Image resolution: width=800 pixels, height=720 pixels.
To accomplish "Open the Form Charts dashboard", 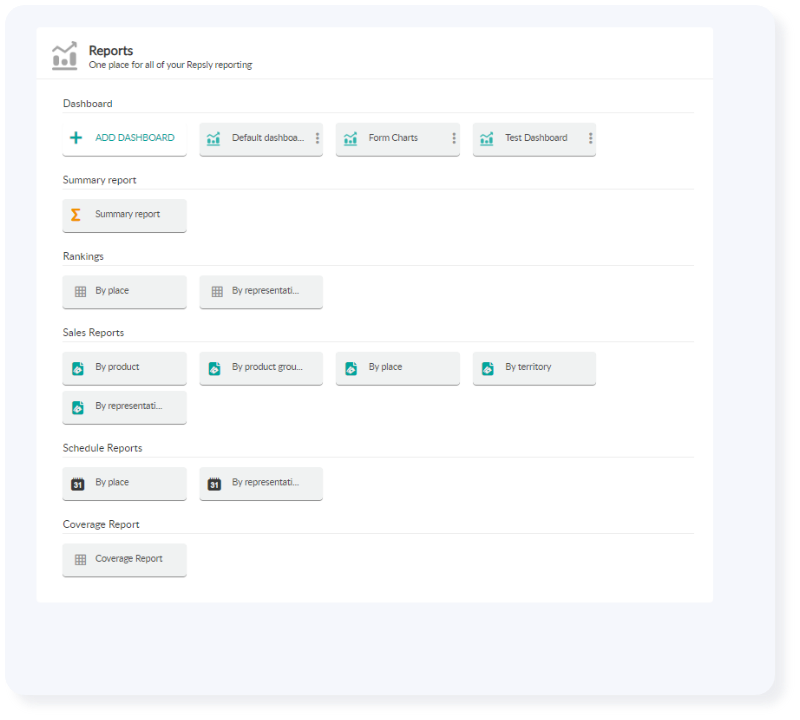I will click(390, 139).
